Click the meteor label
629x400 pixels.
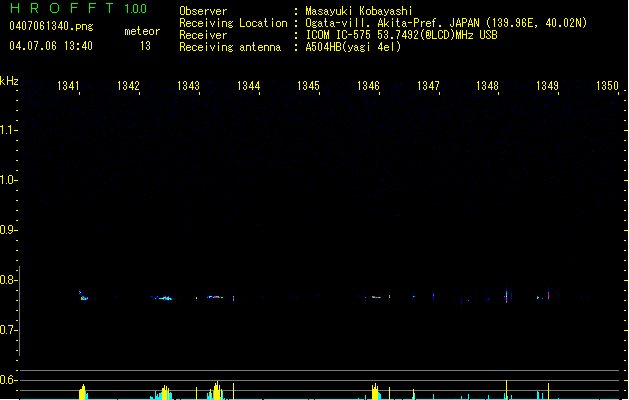(x=142, y=31)
